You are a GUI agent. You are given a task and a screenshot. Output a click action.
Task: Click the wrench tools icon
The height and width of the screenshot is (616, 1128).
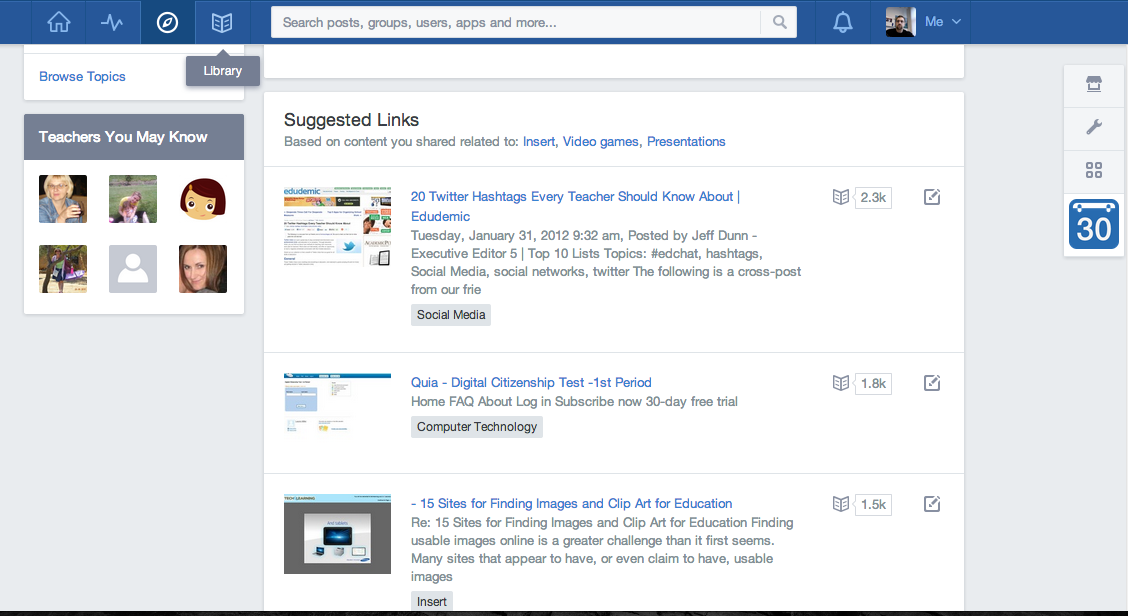1093,127
